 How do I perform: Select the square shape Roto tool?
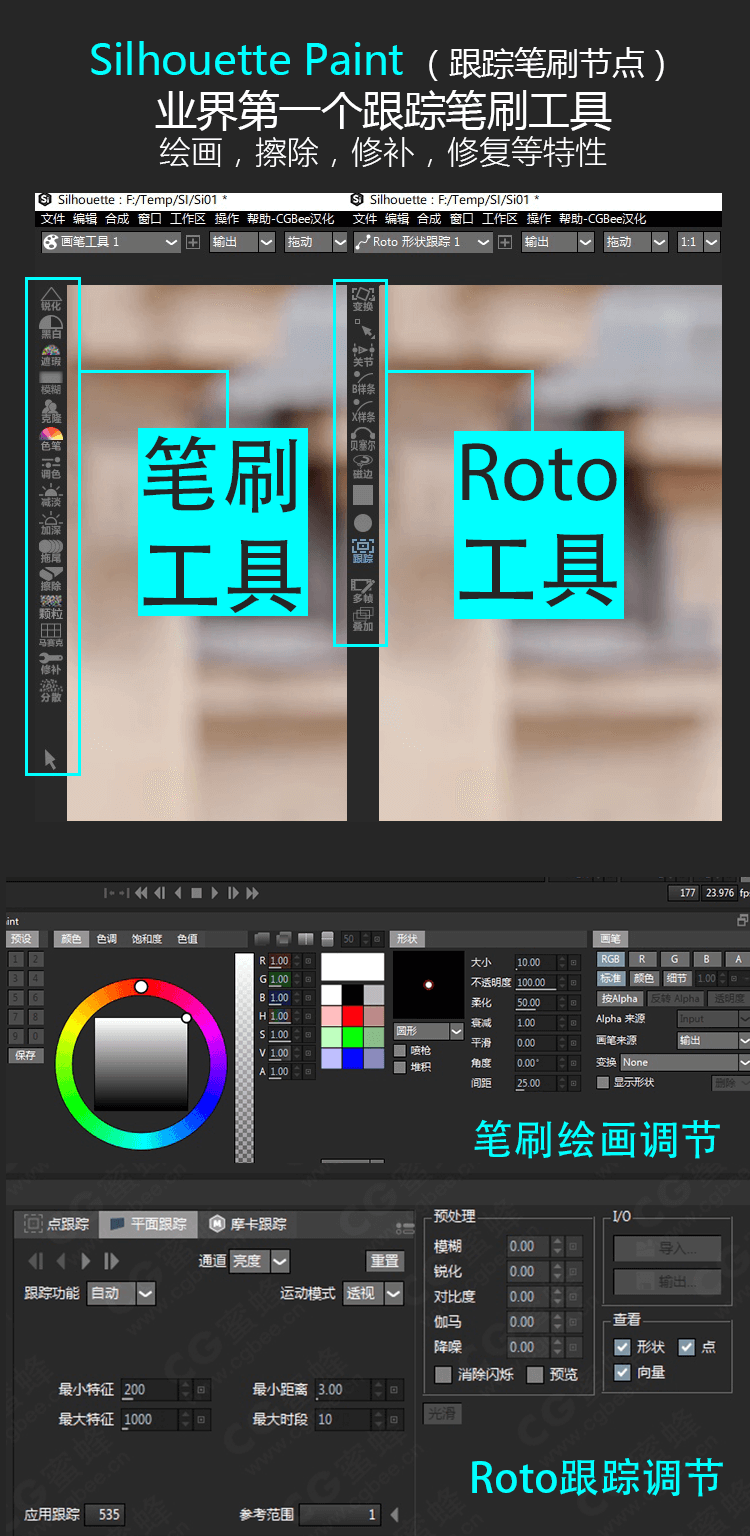click(362, 494)
